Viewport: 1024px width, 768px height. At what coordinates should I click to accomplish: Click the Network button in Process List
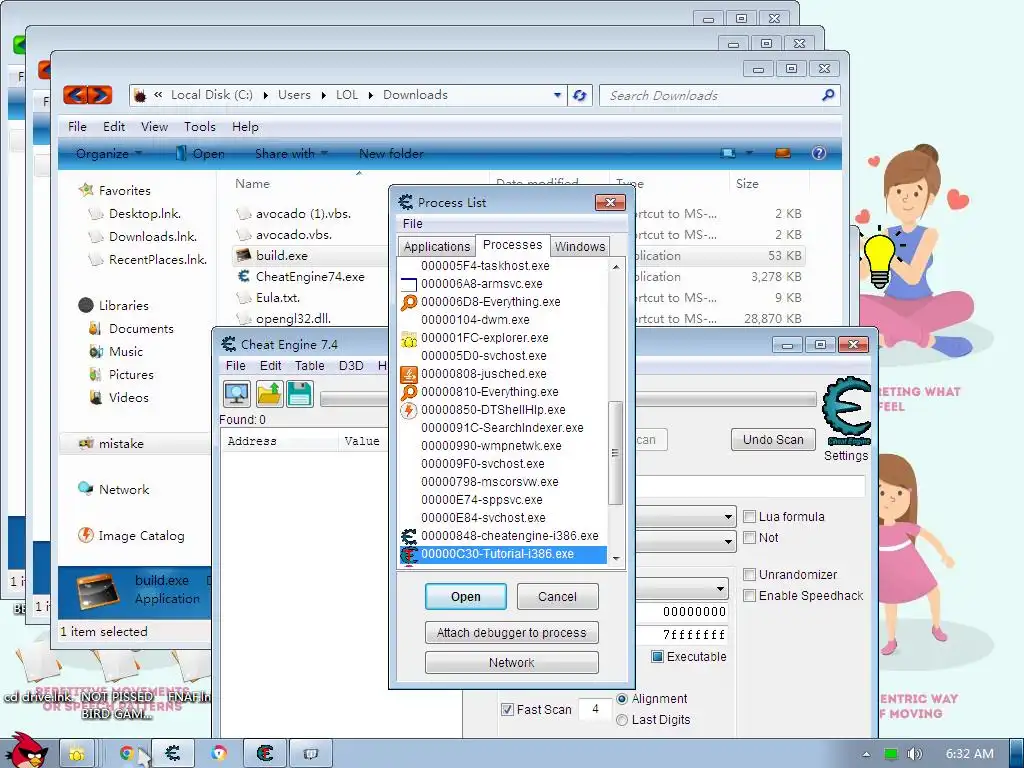(511, 662)
